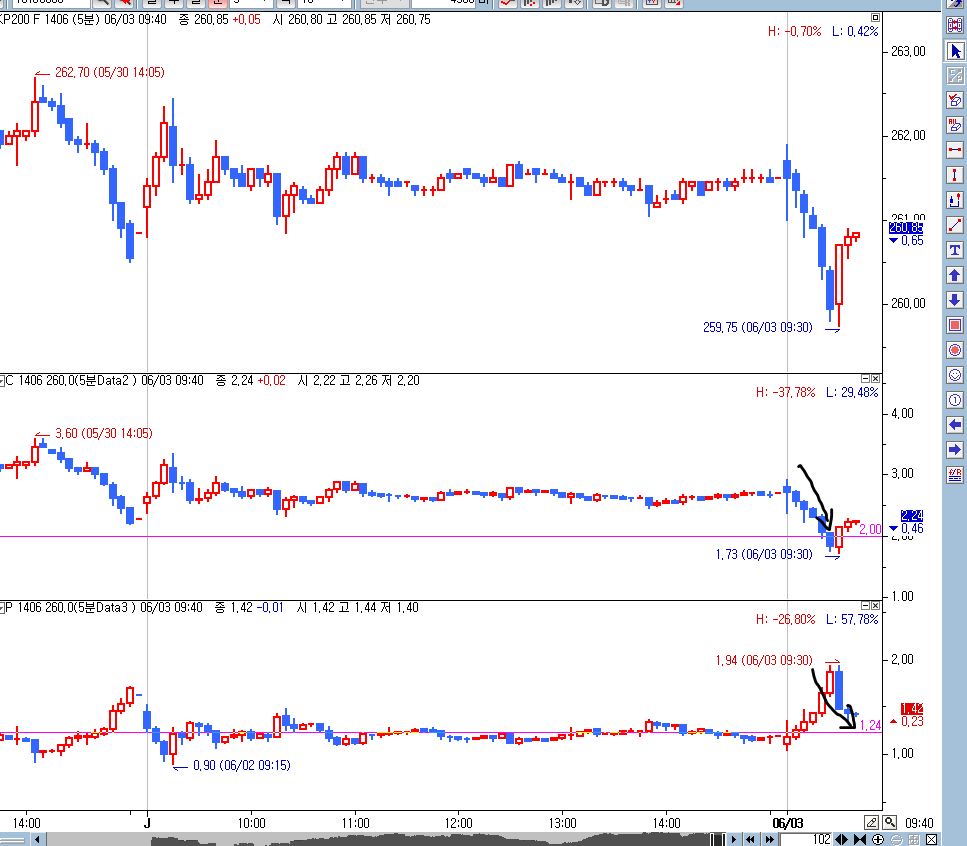Insert an up arrow marker

point(955,275)
